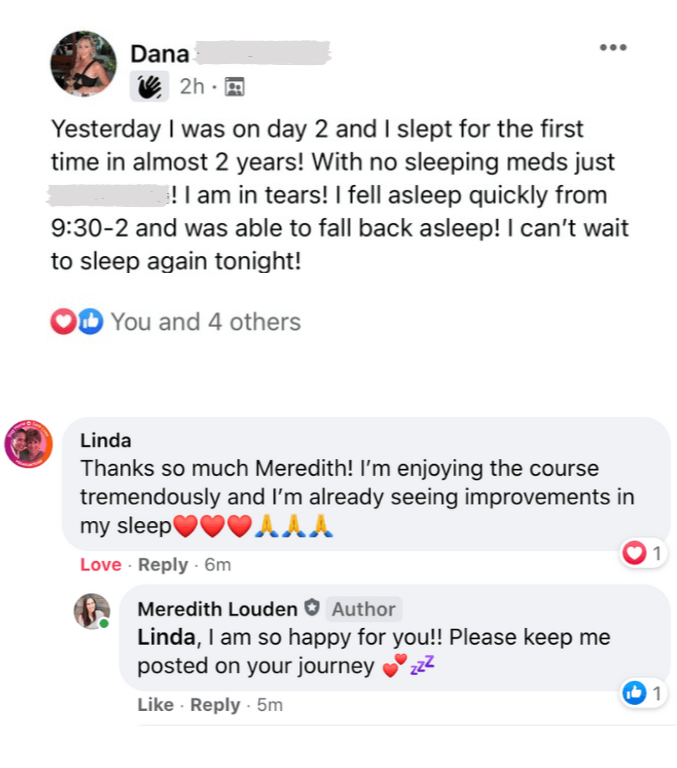The height and width of the screenshot is (768, 677).
Task: Click the group audience icon beside 2h
Action: pos(235,87)
